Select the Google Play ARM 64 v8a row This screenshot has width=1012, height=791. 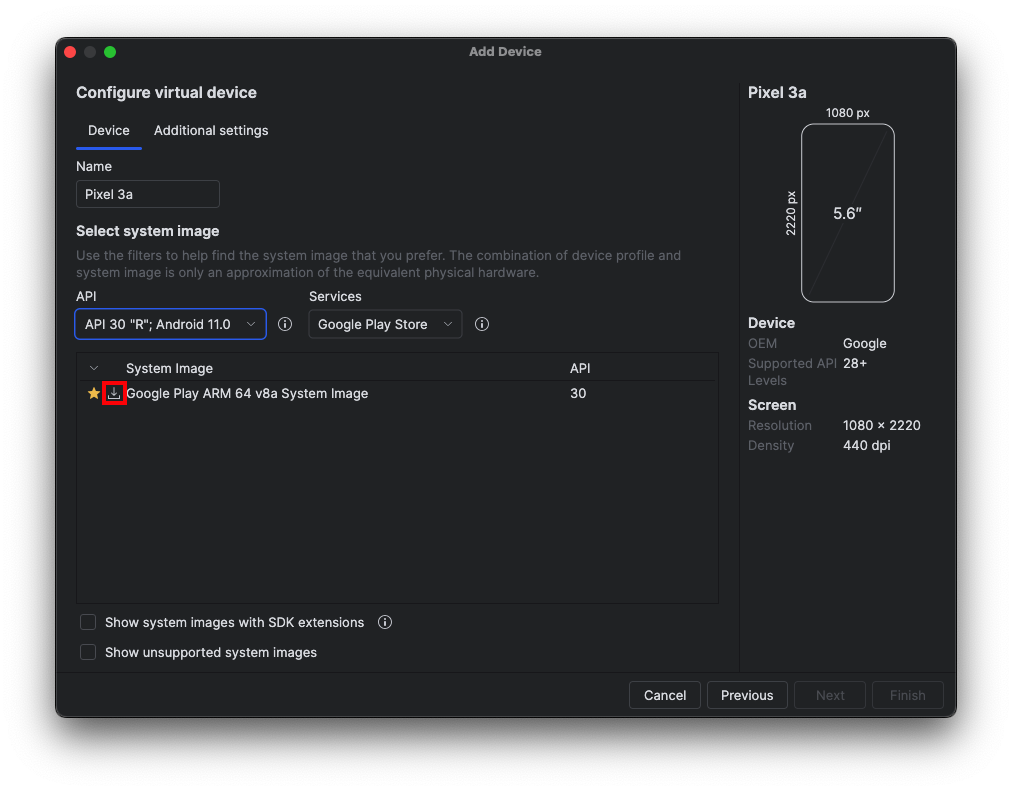340,394
